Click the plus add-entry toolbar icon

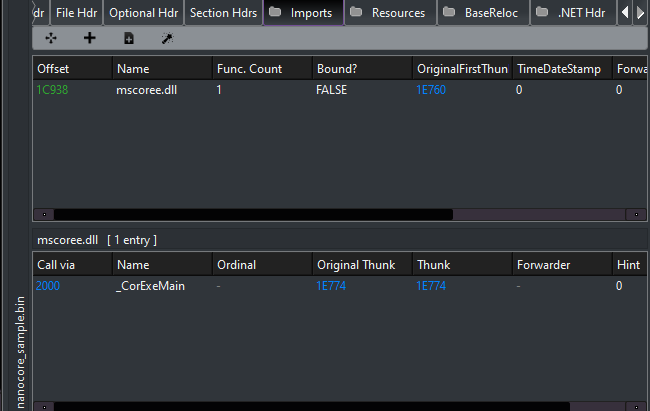click(x=90, y=38)
